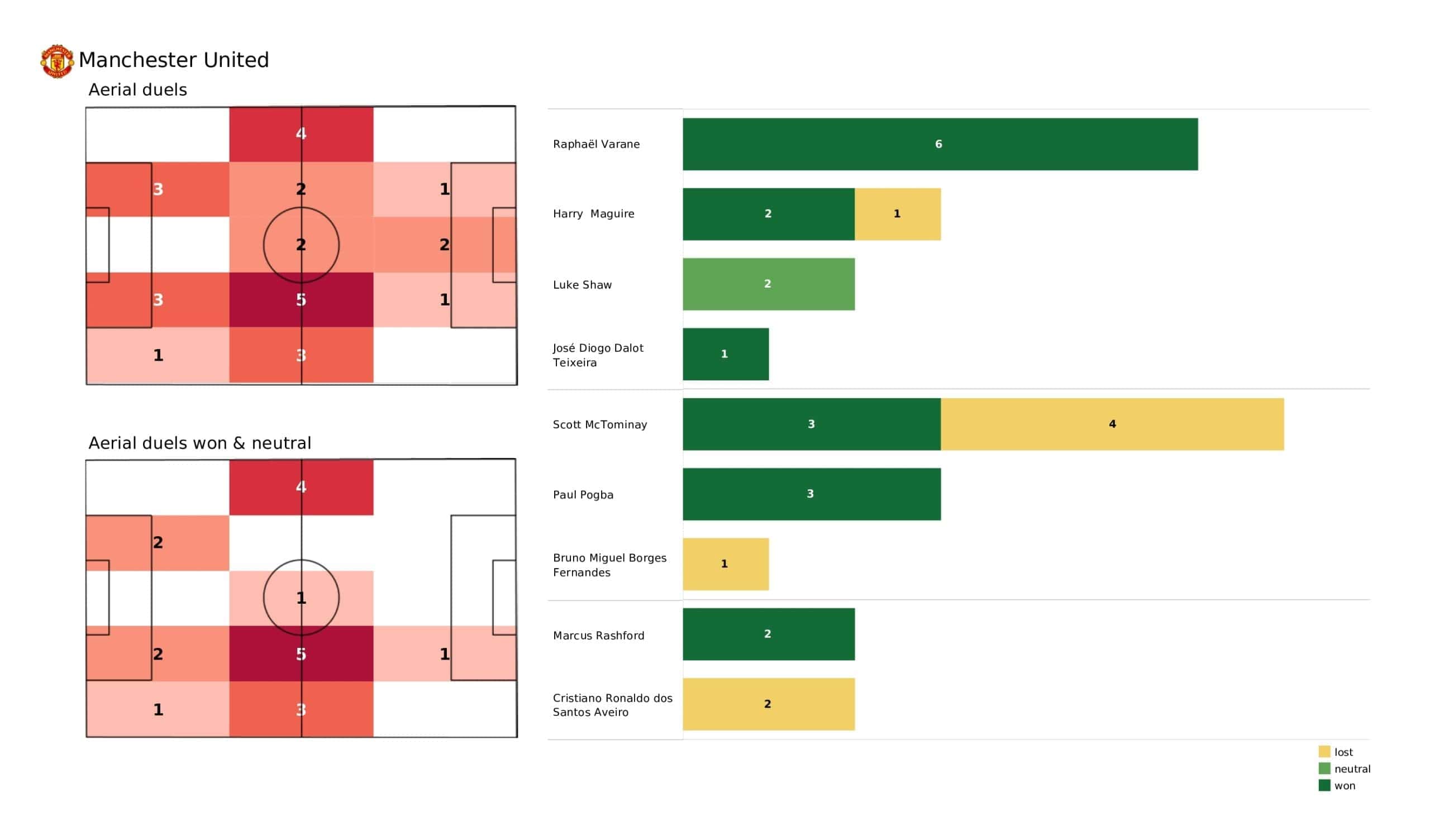Image resolution: width=1430 pixels, height=840 pixels.
Task: Select Raphaël Varane's green bar showing 6
Action: coord(940,144)
